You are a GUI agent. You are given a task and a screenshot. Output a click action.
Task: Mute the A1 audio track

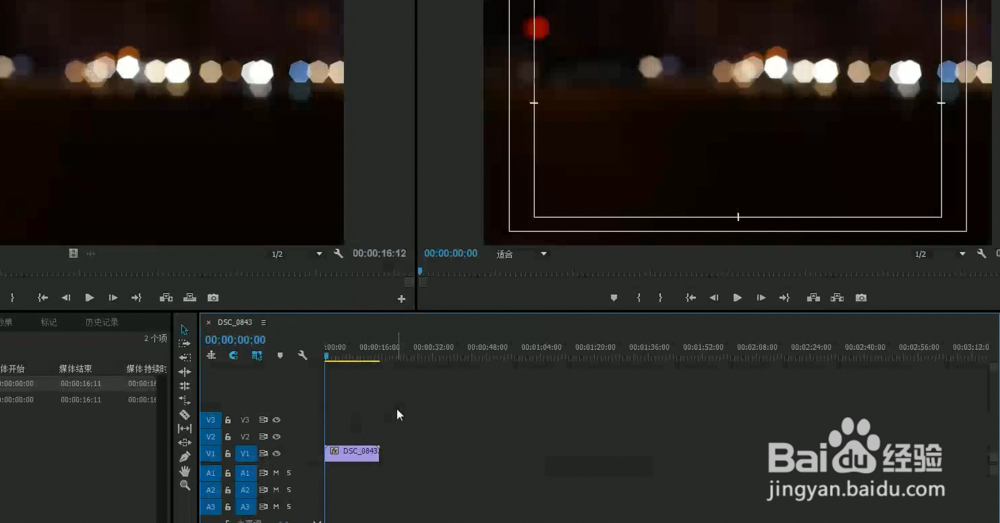click(276, 473)
